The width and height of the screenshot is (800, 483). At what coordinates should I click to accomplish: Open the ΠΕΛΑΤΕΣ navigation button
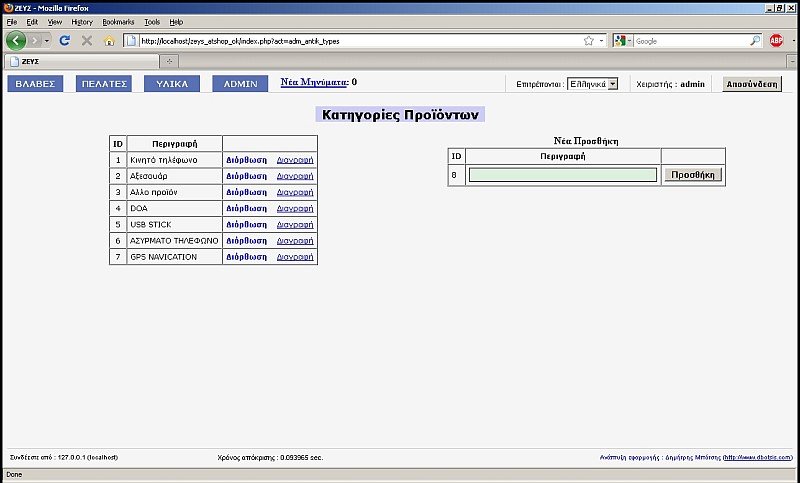104,84
